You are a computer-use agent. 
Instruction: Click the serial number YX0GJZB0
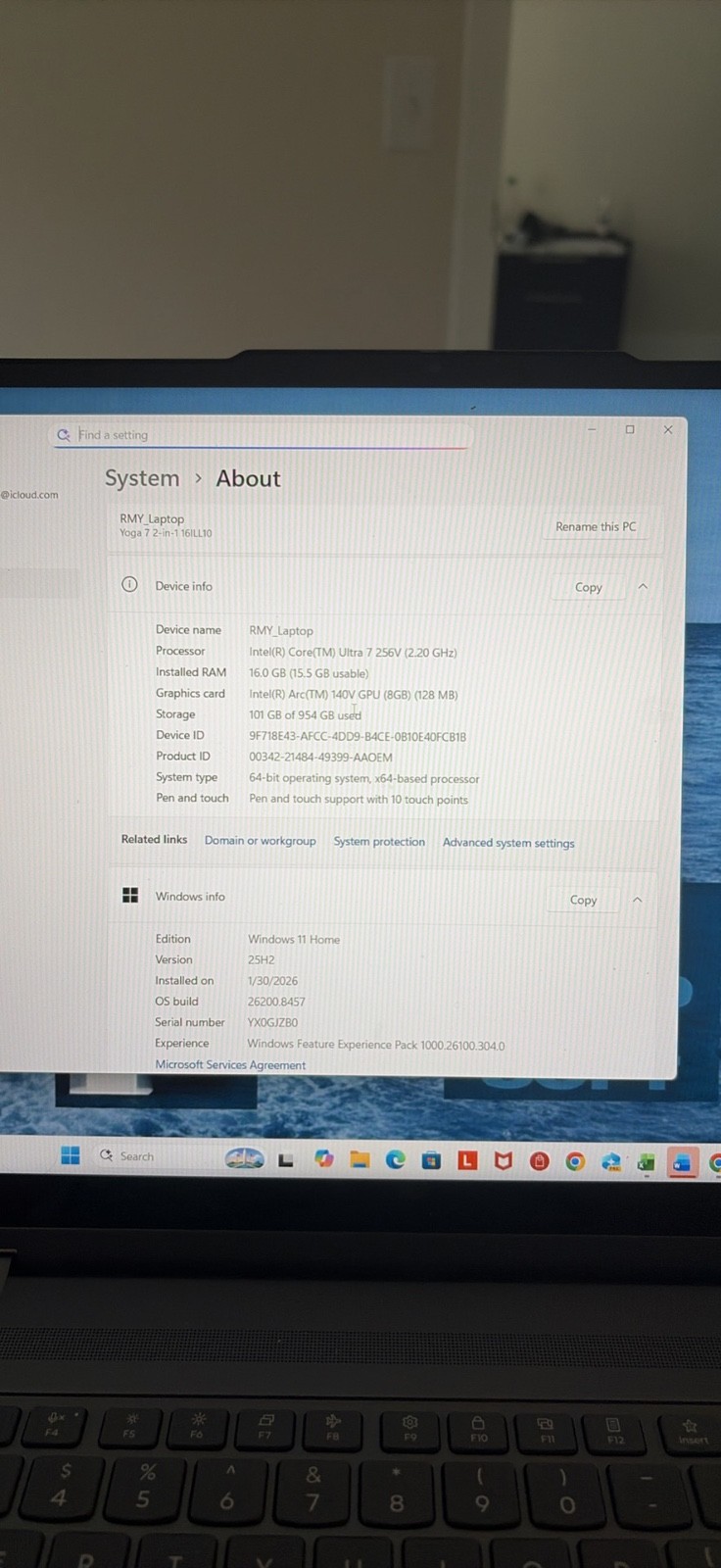272,1022
